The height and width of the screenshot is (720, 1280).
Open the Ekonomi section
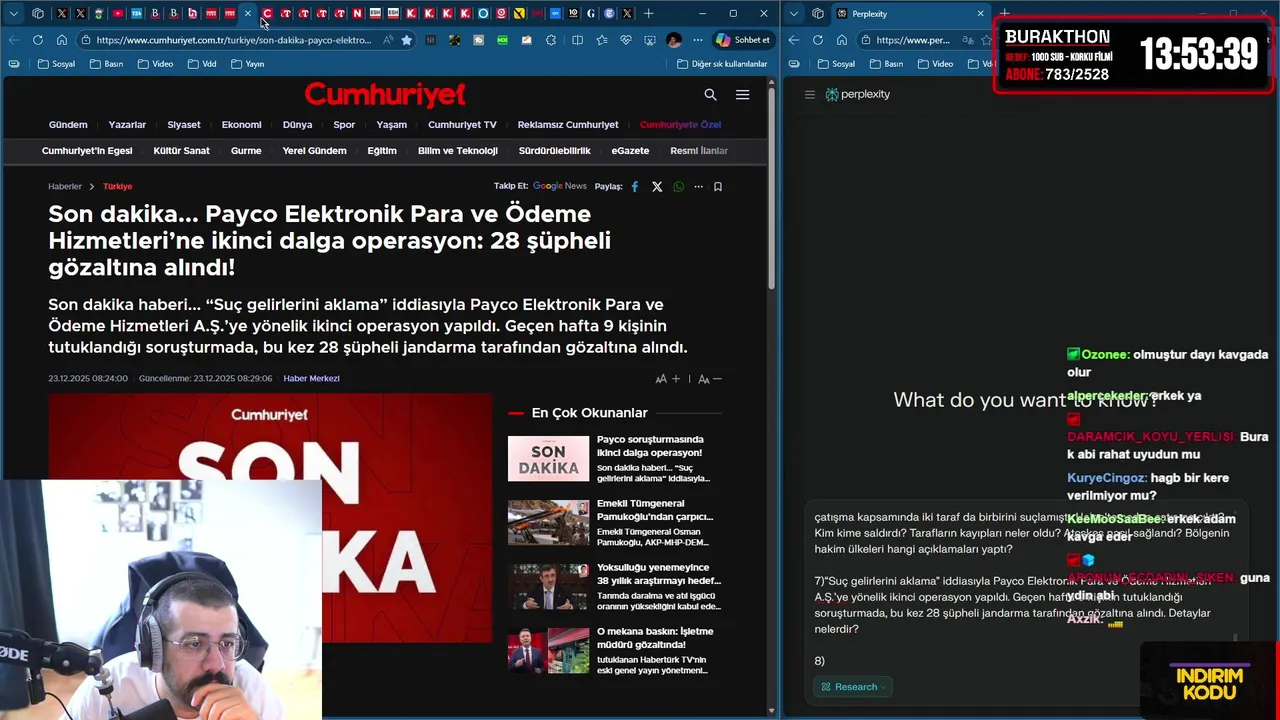coord(241,125)
